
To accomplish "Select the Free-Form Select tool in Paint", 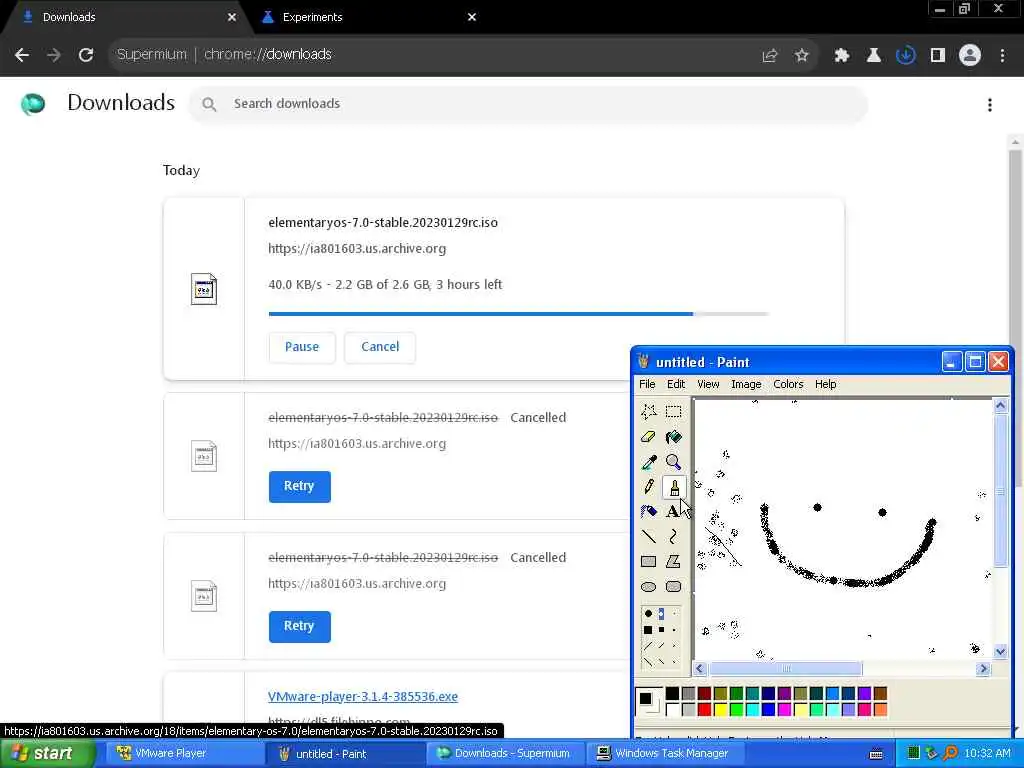I will pos(648,411).
